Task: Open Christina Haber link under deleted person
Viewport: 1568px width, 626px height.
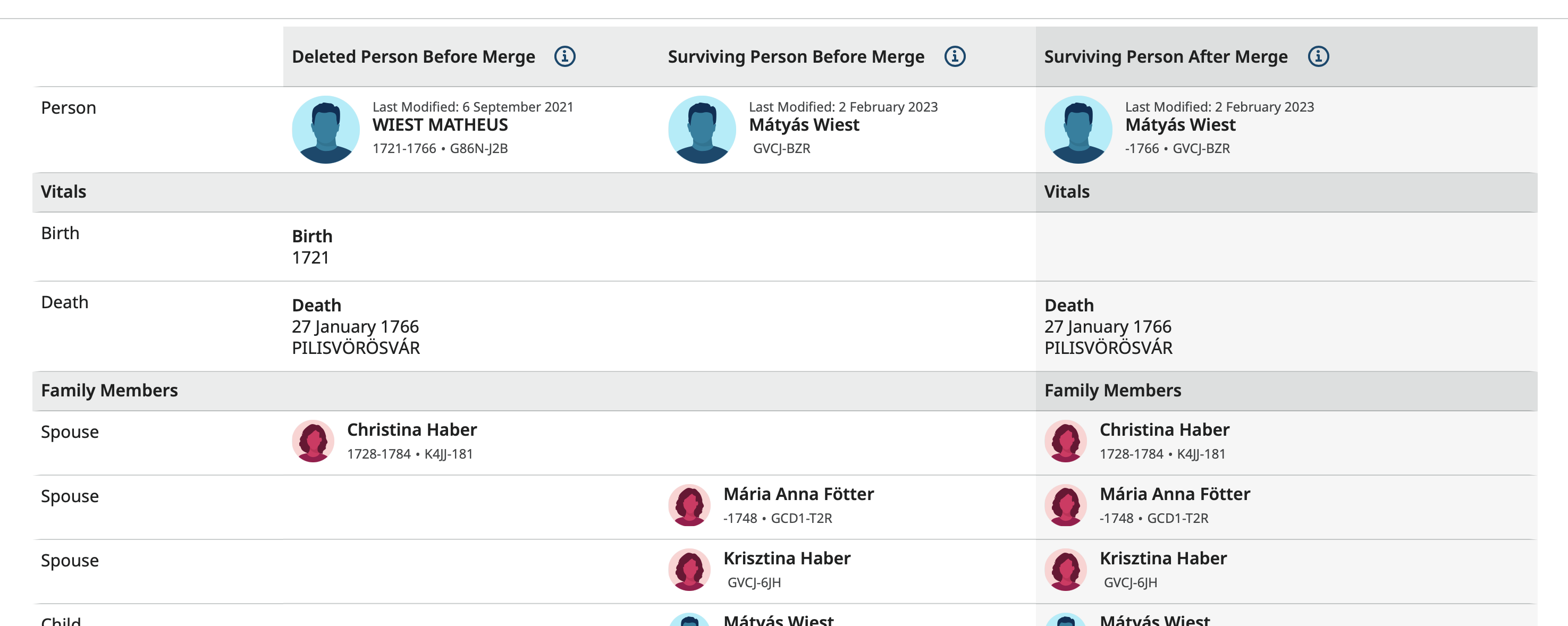Action: (411, 430)
